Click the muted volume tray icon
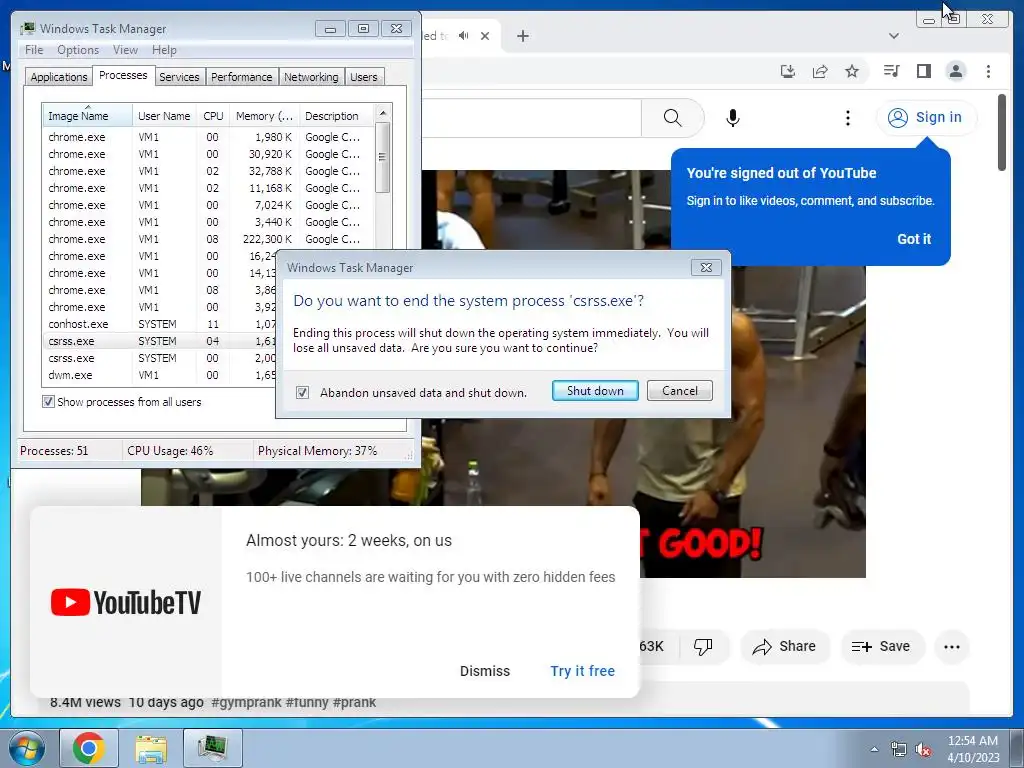 pyautogui.click(x=923, y=749)
